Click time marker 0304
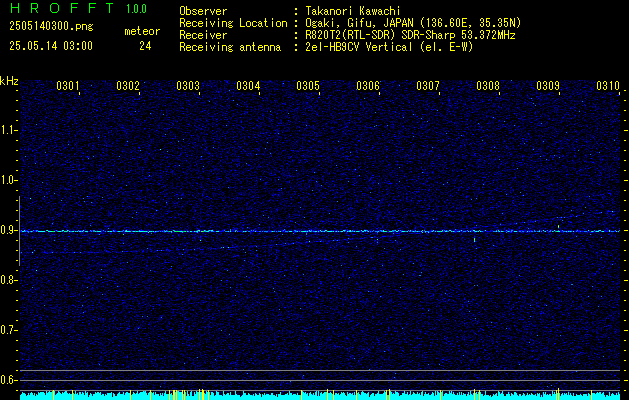 click(x=248, y=86)
